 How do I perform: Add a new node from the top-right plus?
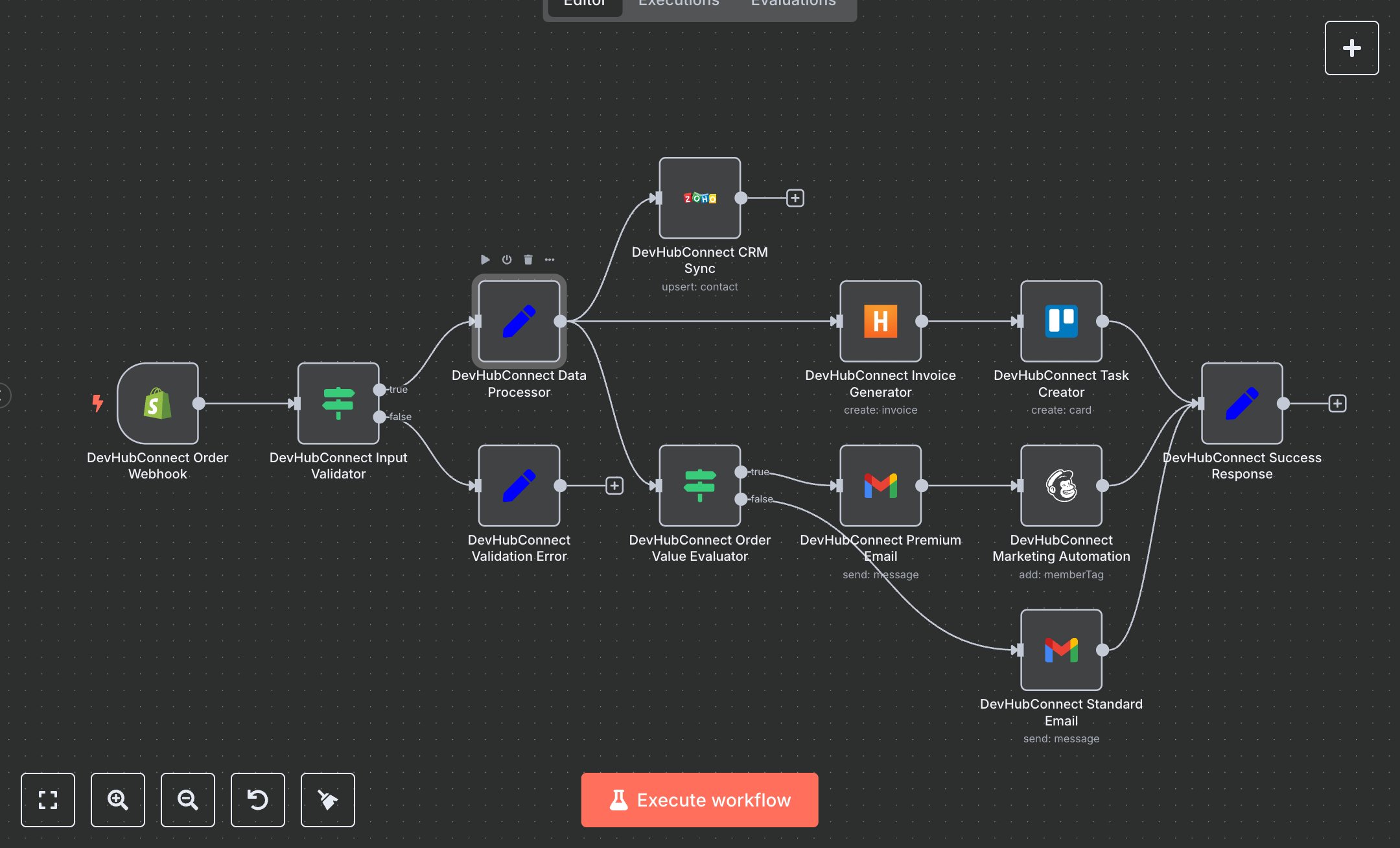[1351, 47]
